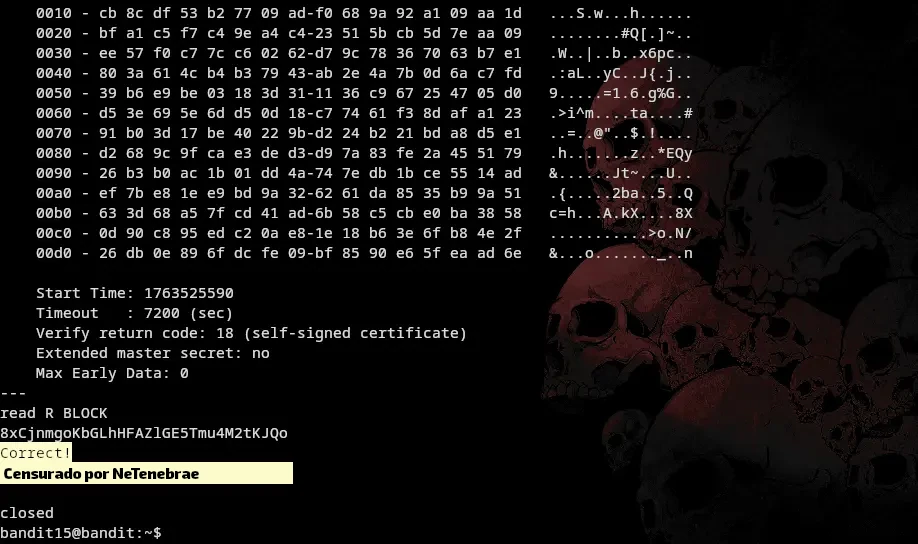Viewport: 918px width, 544px height.
Task: Click the '---' separator line
Action: pos(13,393)
